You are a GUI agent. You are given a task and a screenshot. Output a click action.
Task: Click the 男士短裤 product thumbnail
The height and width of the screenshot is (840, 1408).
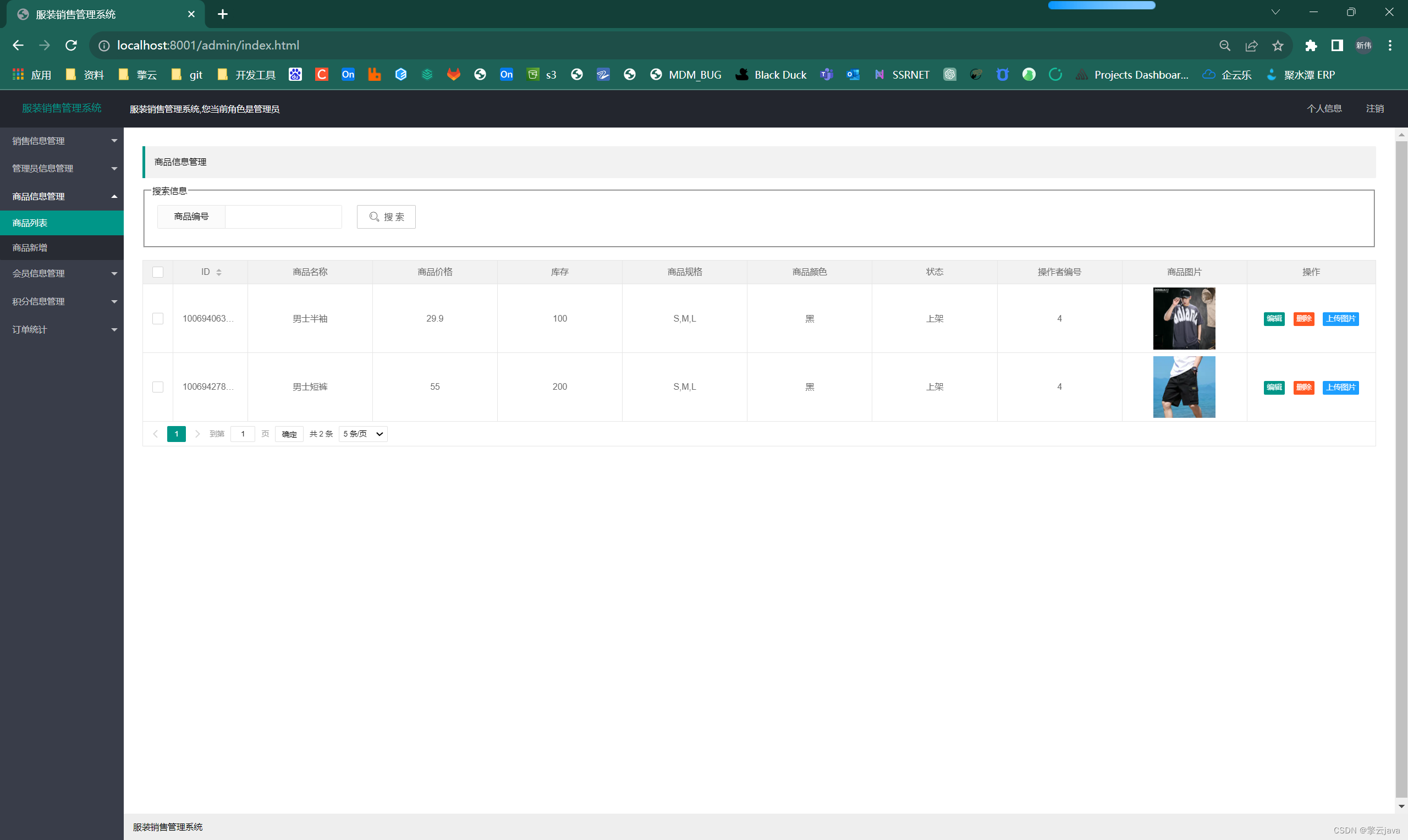tap(1184, 387)
